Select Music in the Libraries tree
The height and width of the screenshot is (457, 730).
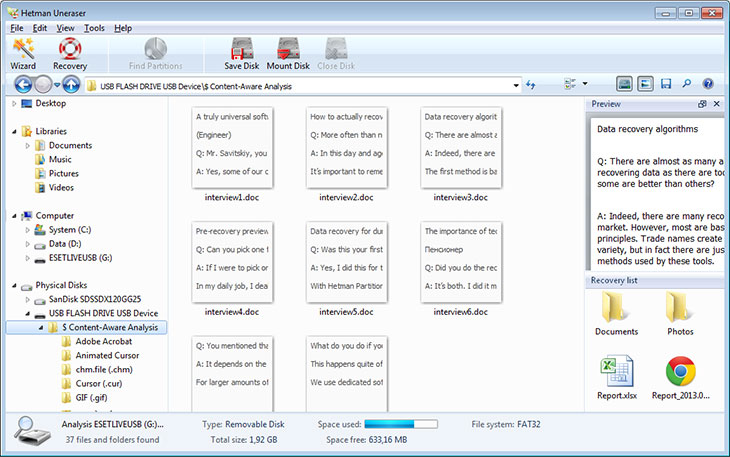coord(60,160)
